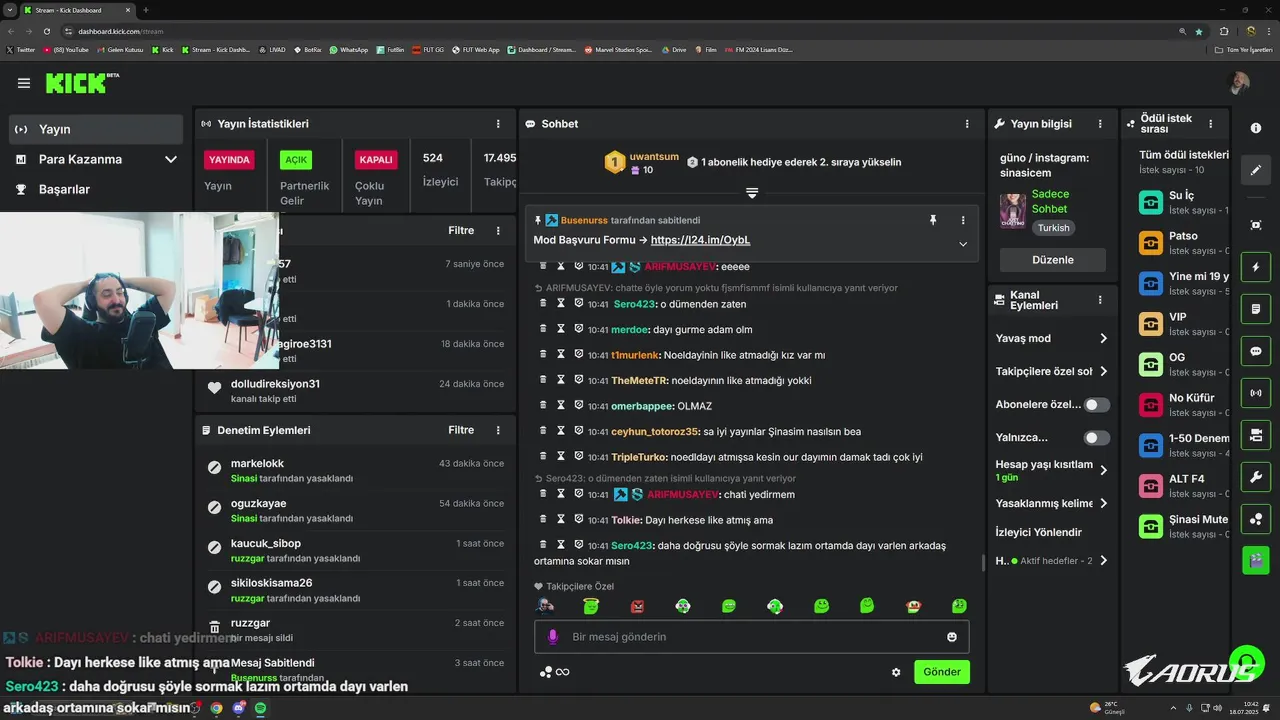1280x720 pixels.
Task: Open the Yavaş mod settings chevron
Action: 1103,339
